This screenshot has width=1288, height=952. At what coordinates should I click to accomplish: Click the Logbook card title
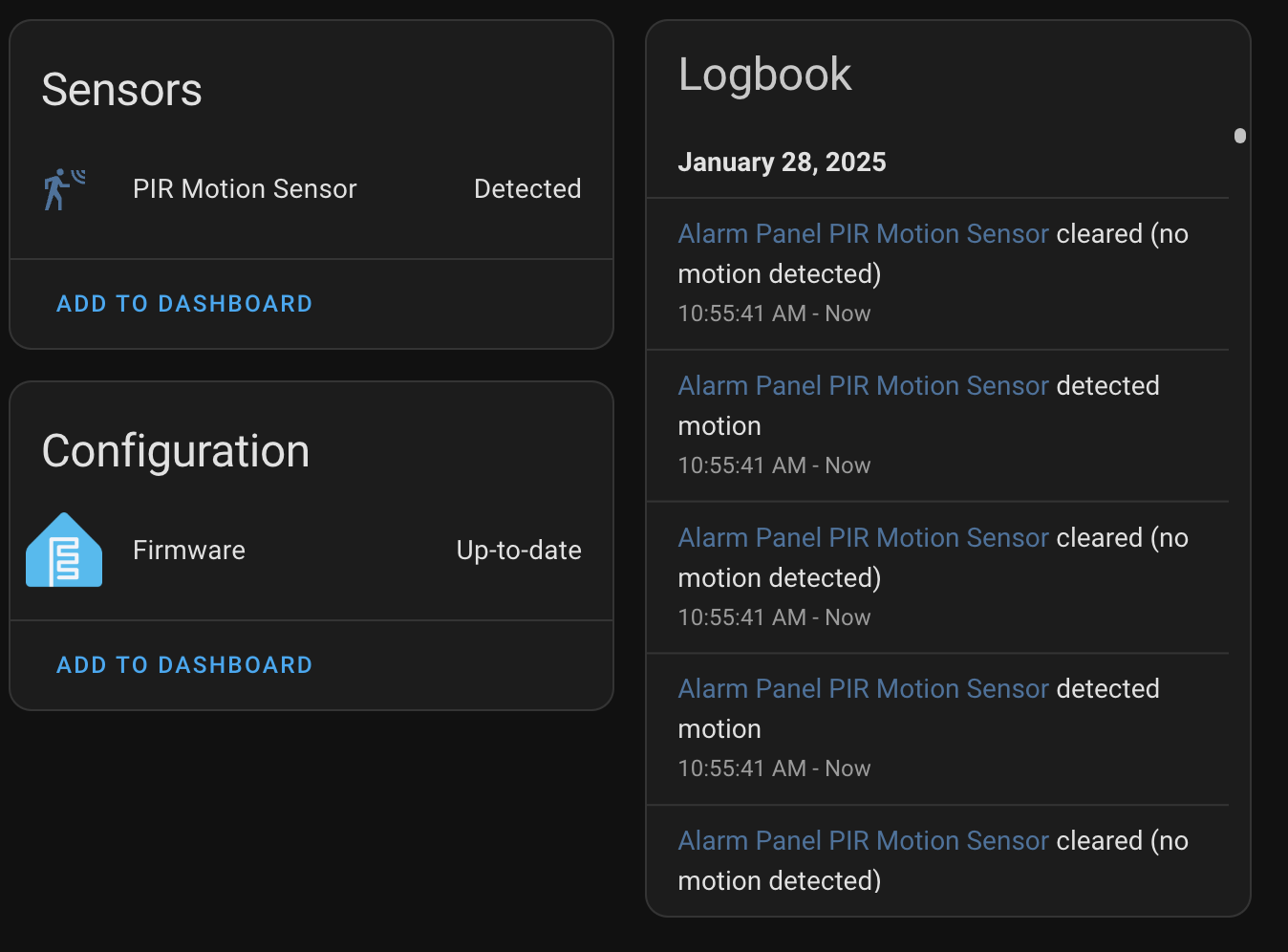(x=764, y=75)
